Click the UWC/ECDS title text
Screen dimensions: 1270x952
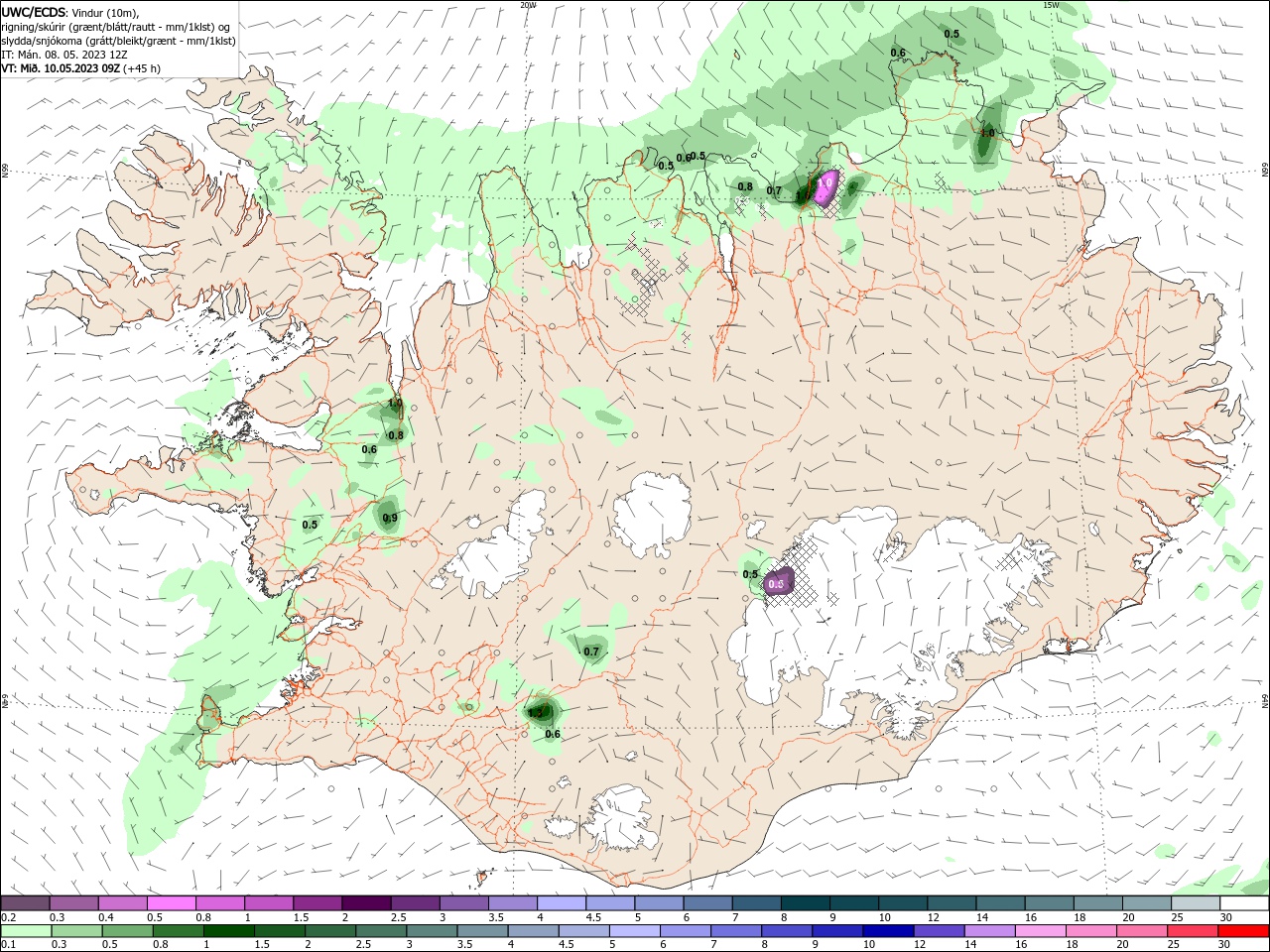pyautogui.click(x=34, y=12)
